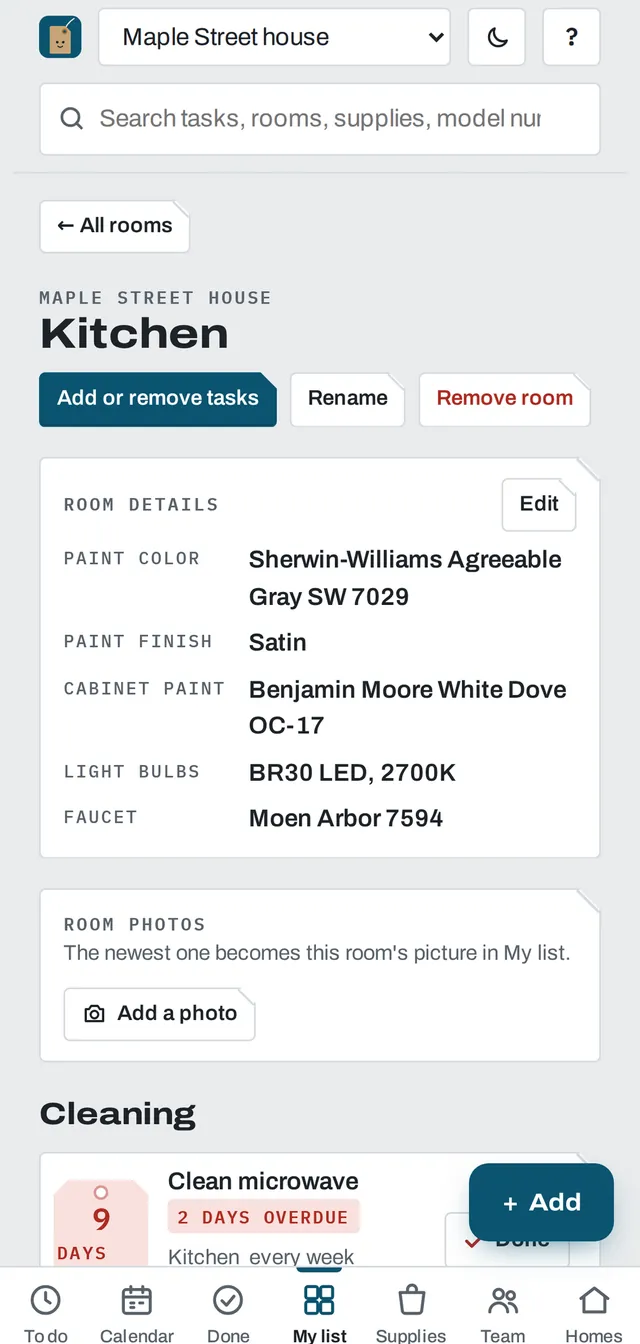Click Add a photo camera button

(x=160, y=1014)
